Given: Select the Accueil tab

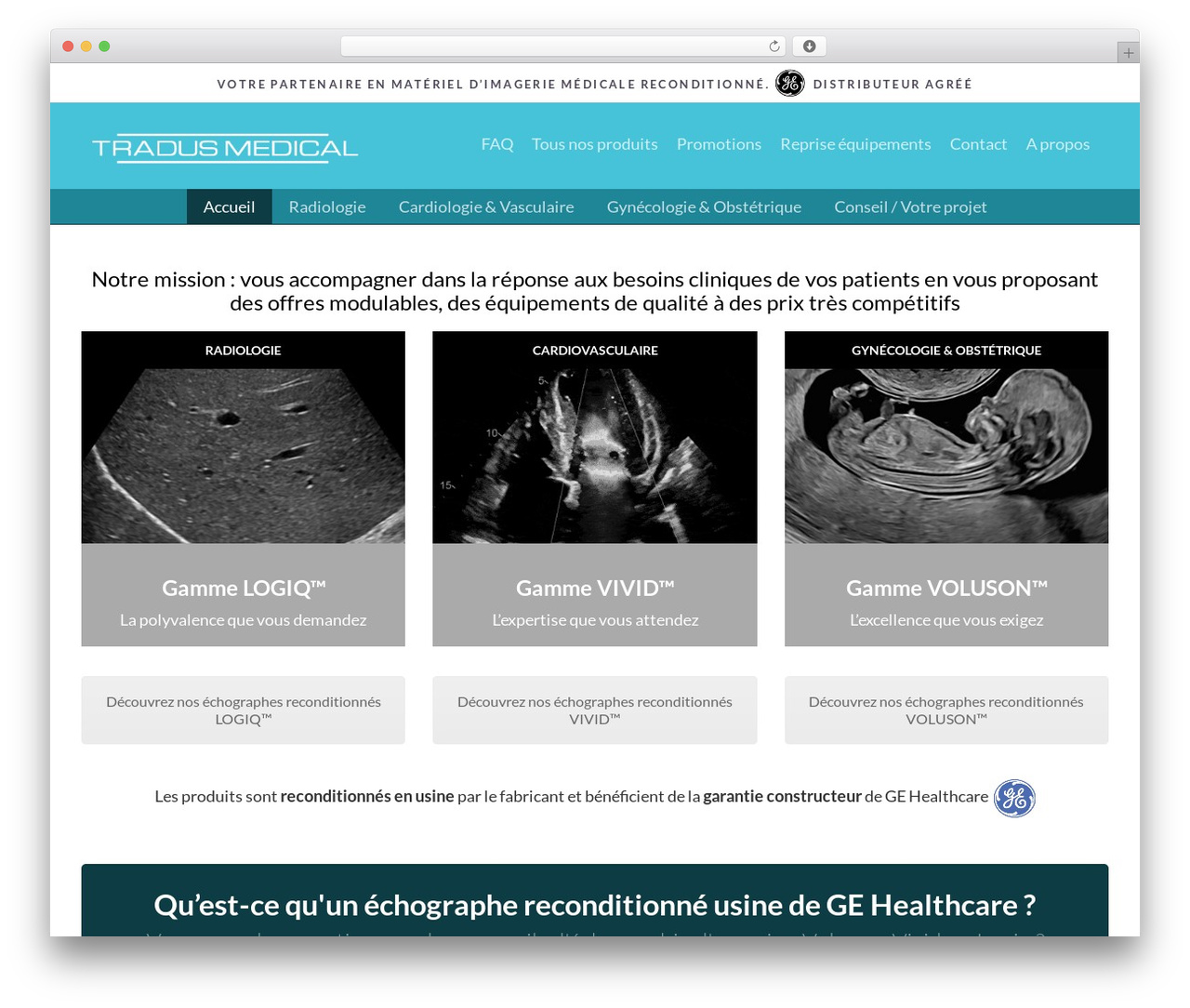Looking at the screenshot, I should click(229, 206).
